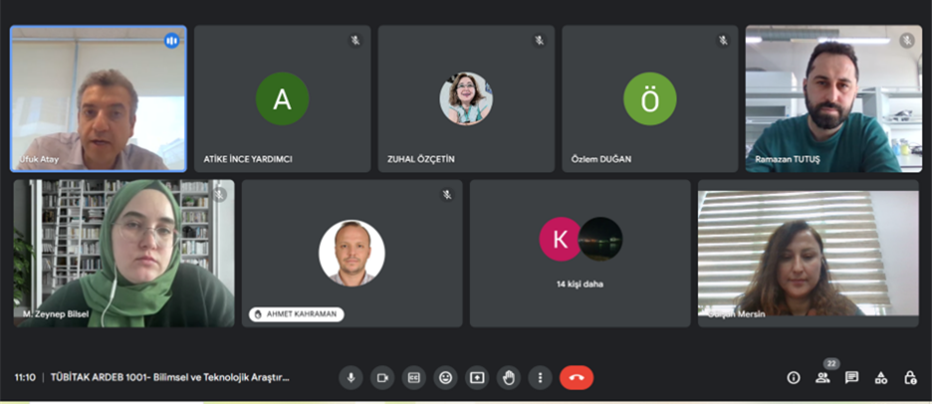The height and width of the screenshot is (404, 937).
Task: Click the 14 kişi daha tile
Action: point(580,253)
